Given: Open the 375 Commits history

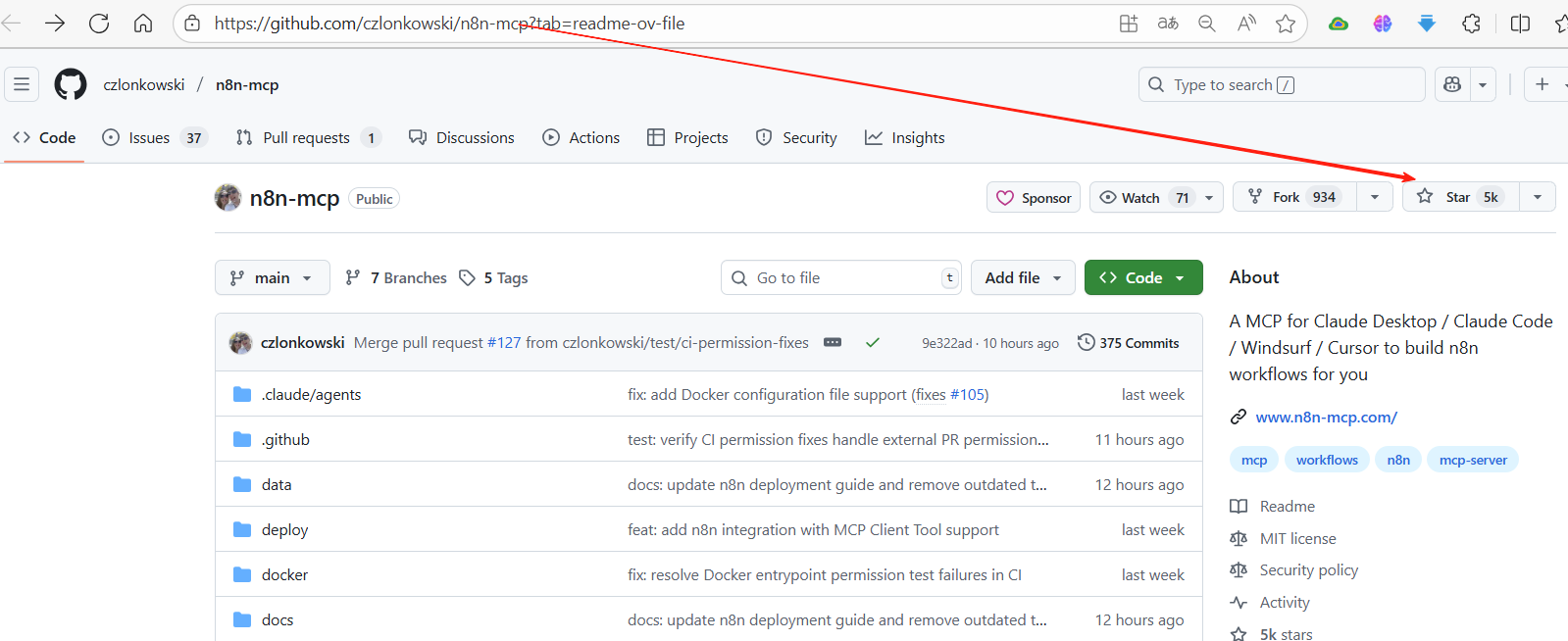Looking at the screenshot, I should [1129, 343].
